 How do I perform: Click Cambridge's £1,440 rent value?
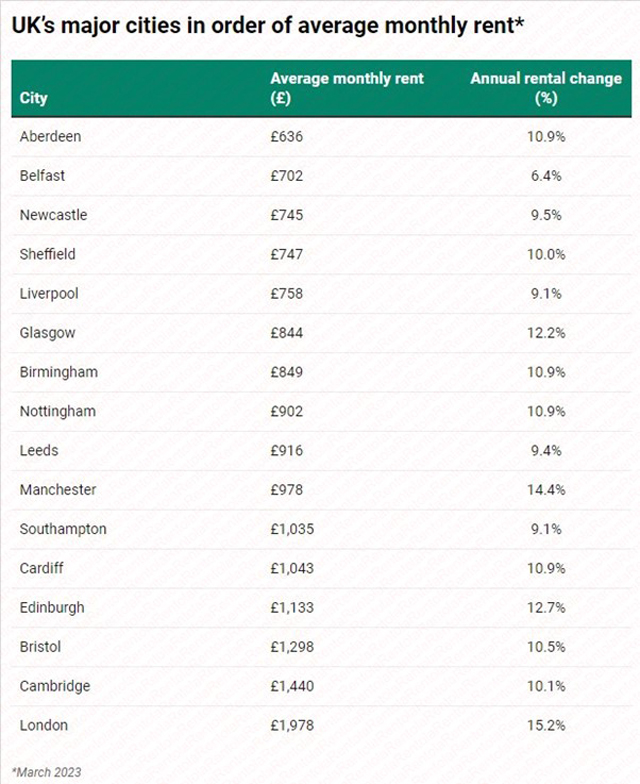point(292,686)
